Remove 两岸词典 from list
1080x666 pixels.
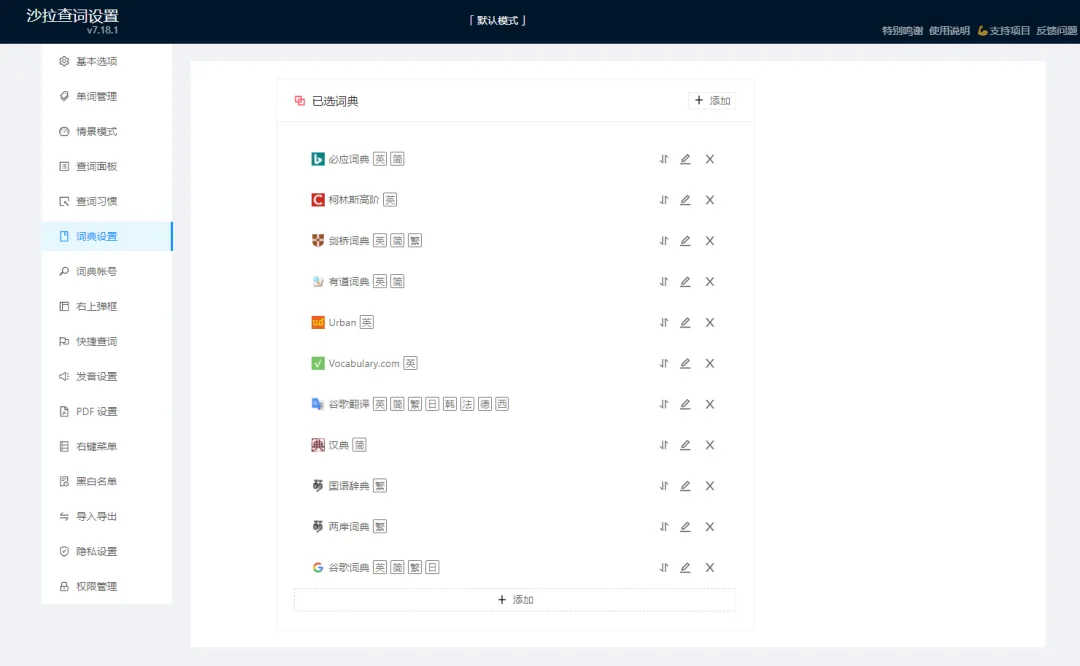[709, 527]
